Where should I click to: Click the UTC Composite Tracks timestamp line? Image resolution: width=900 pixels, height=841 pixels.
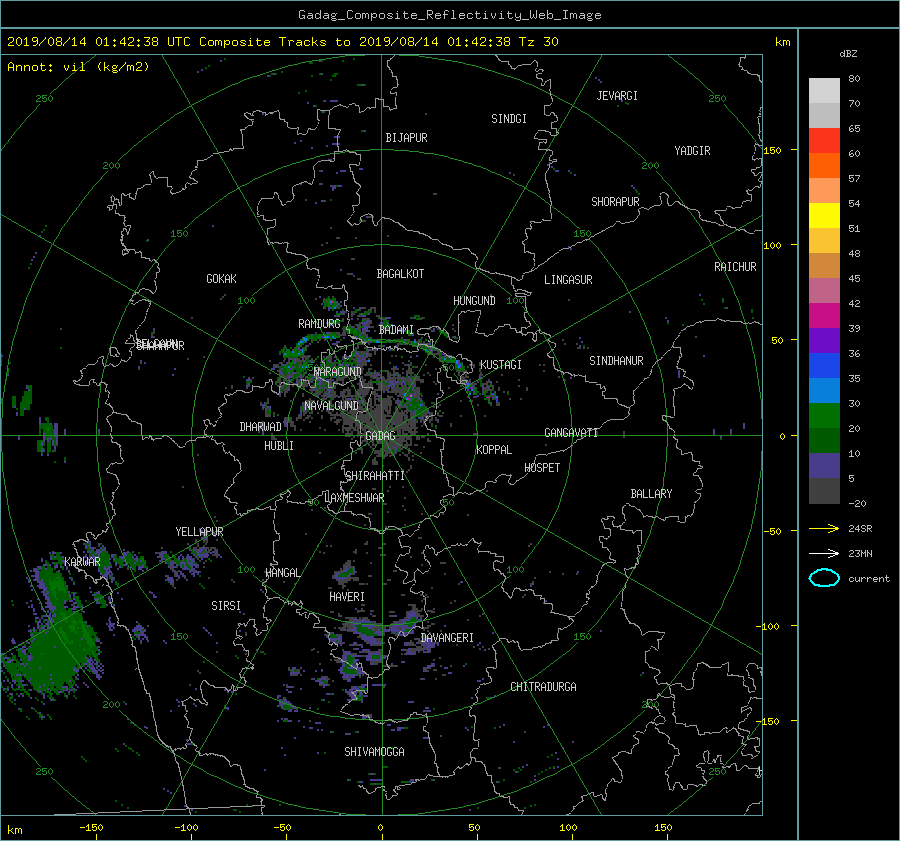click(282, 42)
